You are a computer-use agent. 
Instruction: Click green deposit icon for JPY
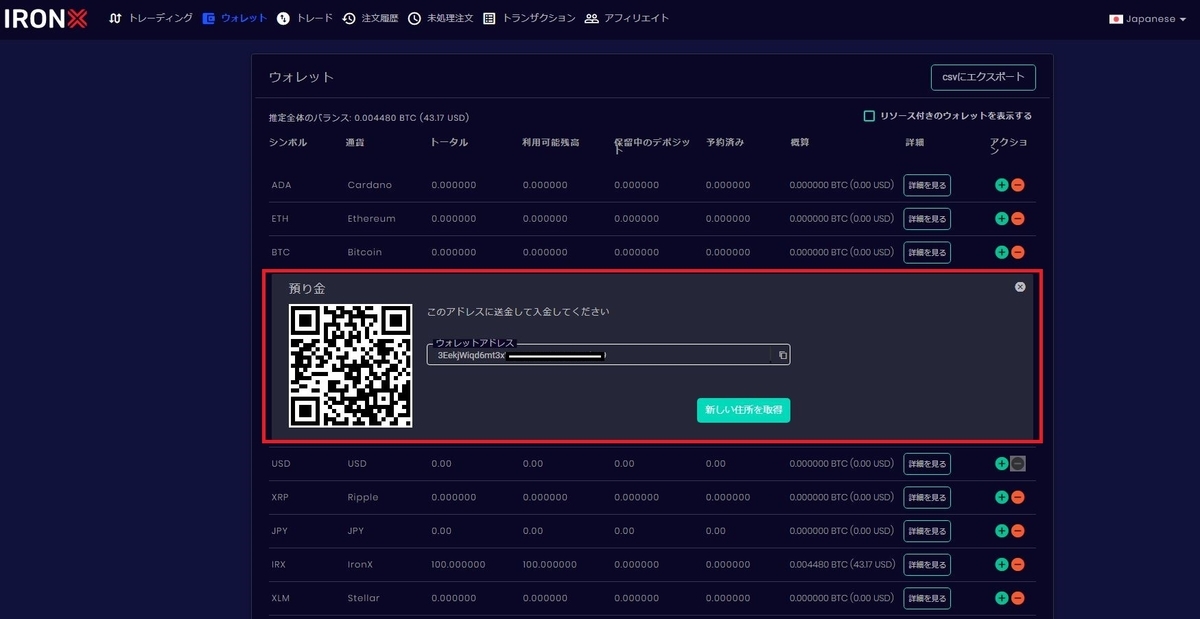coord(1001,531)
